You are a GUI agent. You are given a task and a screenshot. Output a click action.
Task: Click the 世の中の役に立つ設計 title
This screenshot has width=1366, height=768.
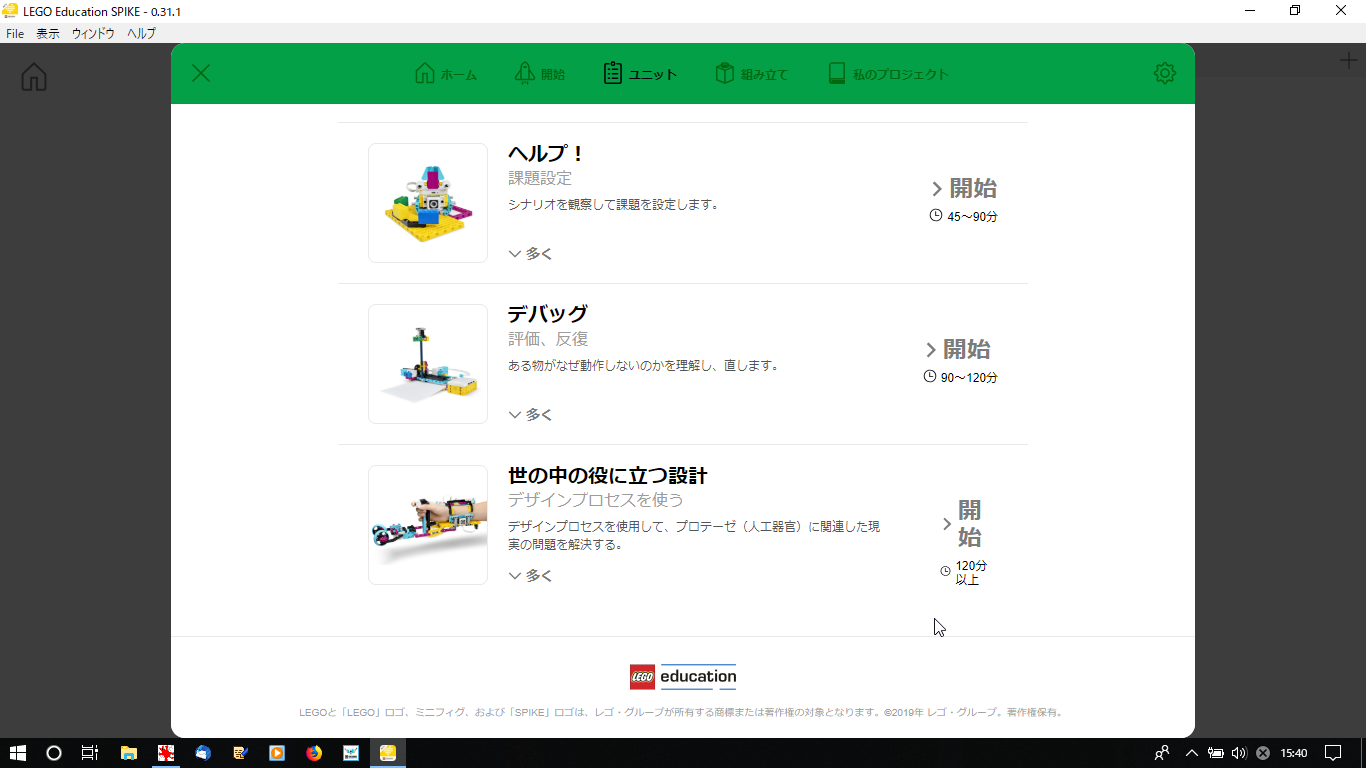point(608,475)
